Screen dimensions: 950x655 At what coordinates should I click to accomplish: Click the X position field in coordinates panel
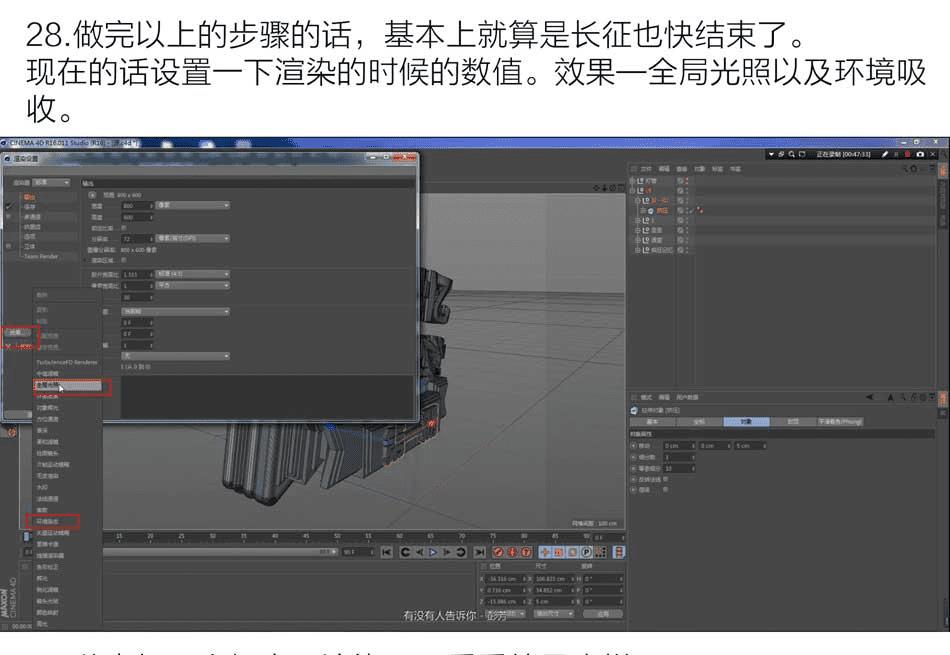click(507, 579)
